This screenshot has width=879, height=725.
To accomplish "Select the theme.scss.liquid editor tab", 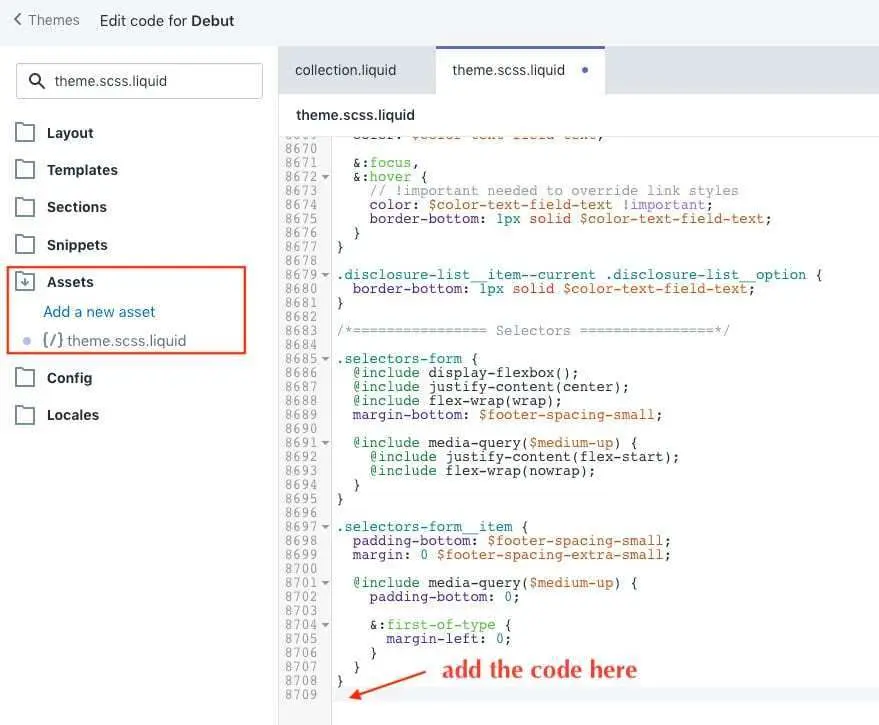I will 508,70.
